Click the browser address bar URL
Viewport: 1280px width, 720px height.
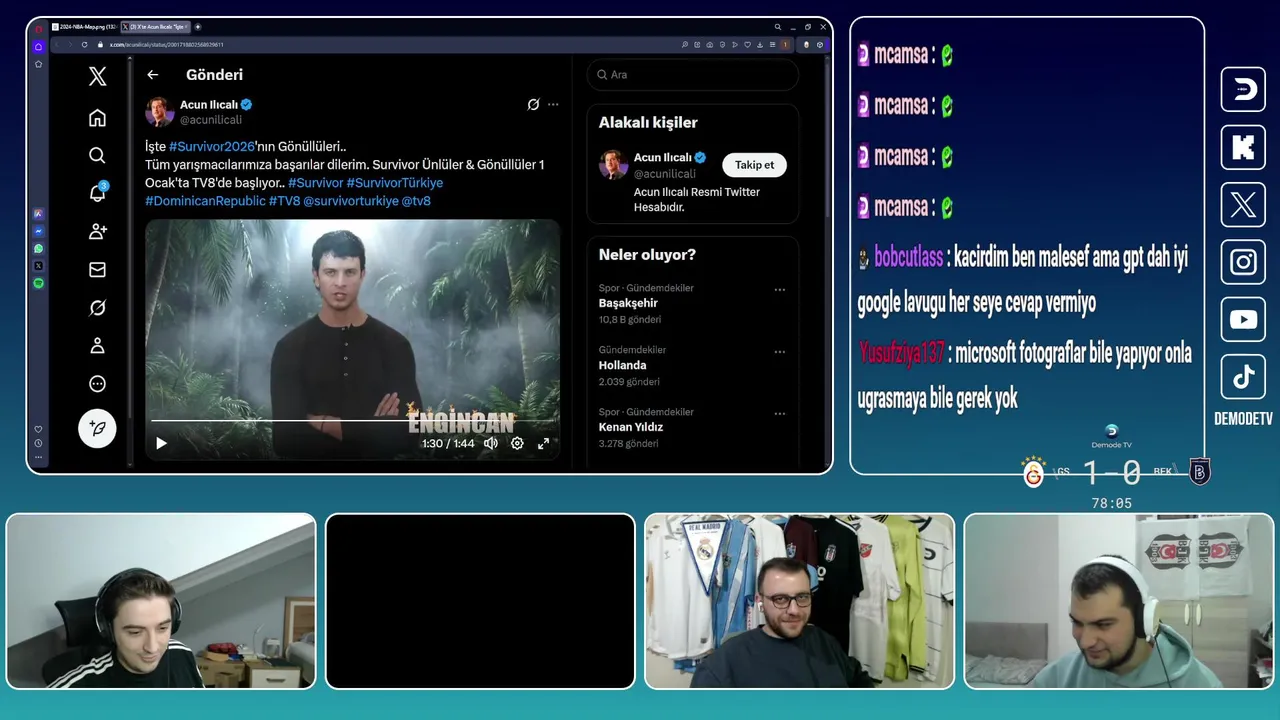point(166,45)
